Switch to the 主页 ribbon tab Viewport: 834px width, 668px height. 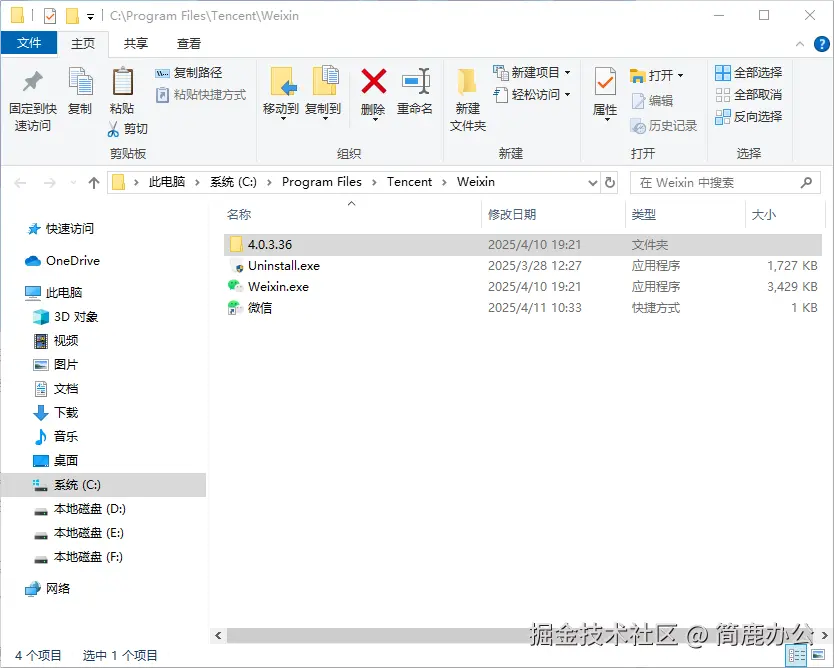[83, 44]
